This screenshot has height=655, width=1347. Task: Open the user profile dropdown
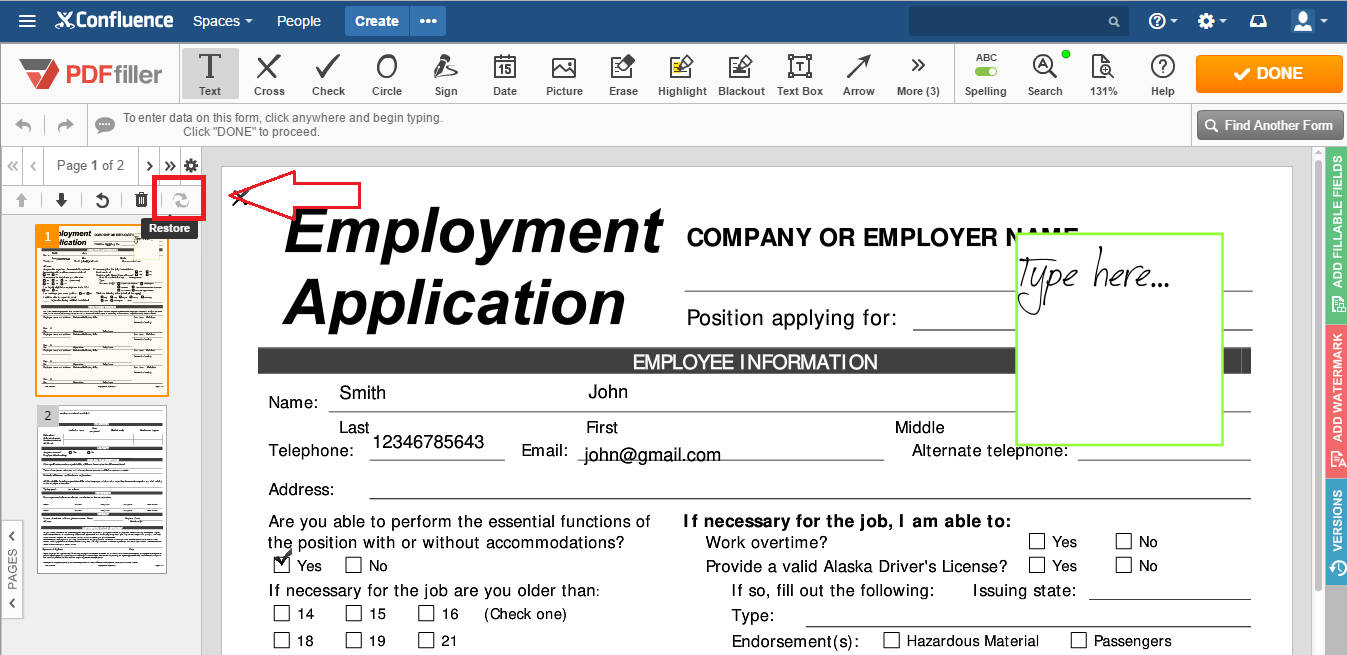point(1309,20)
